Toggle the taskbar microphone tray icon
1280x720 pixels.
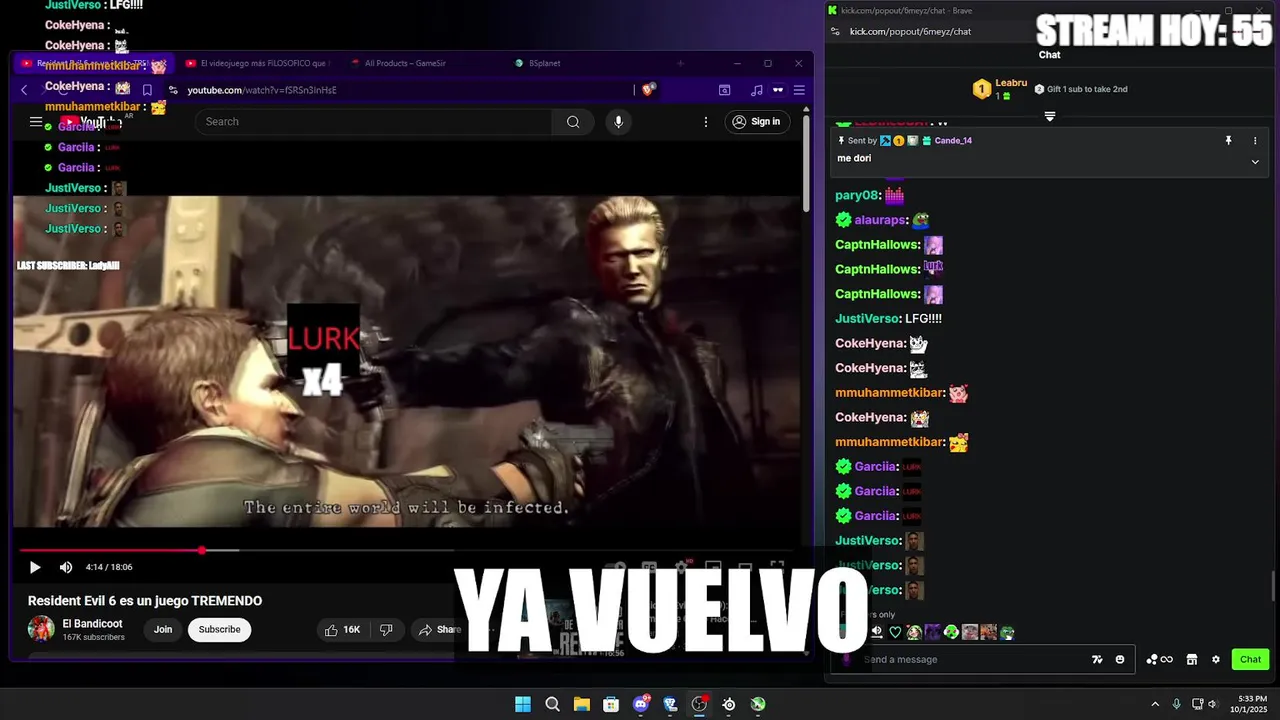point(1176,704)
